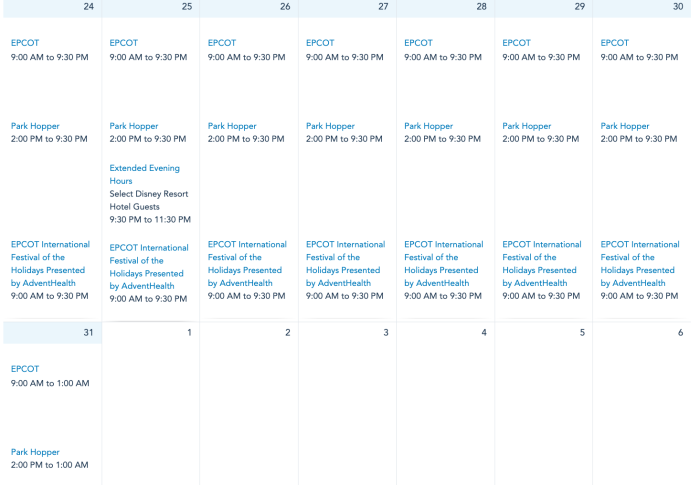
Task: Click the EPCOT link on the 31st
Action: [25, 369]
